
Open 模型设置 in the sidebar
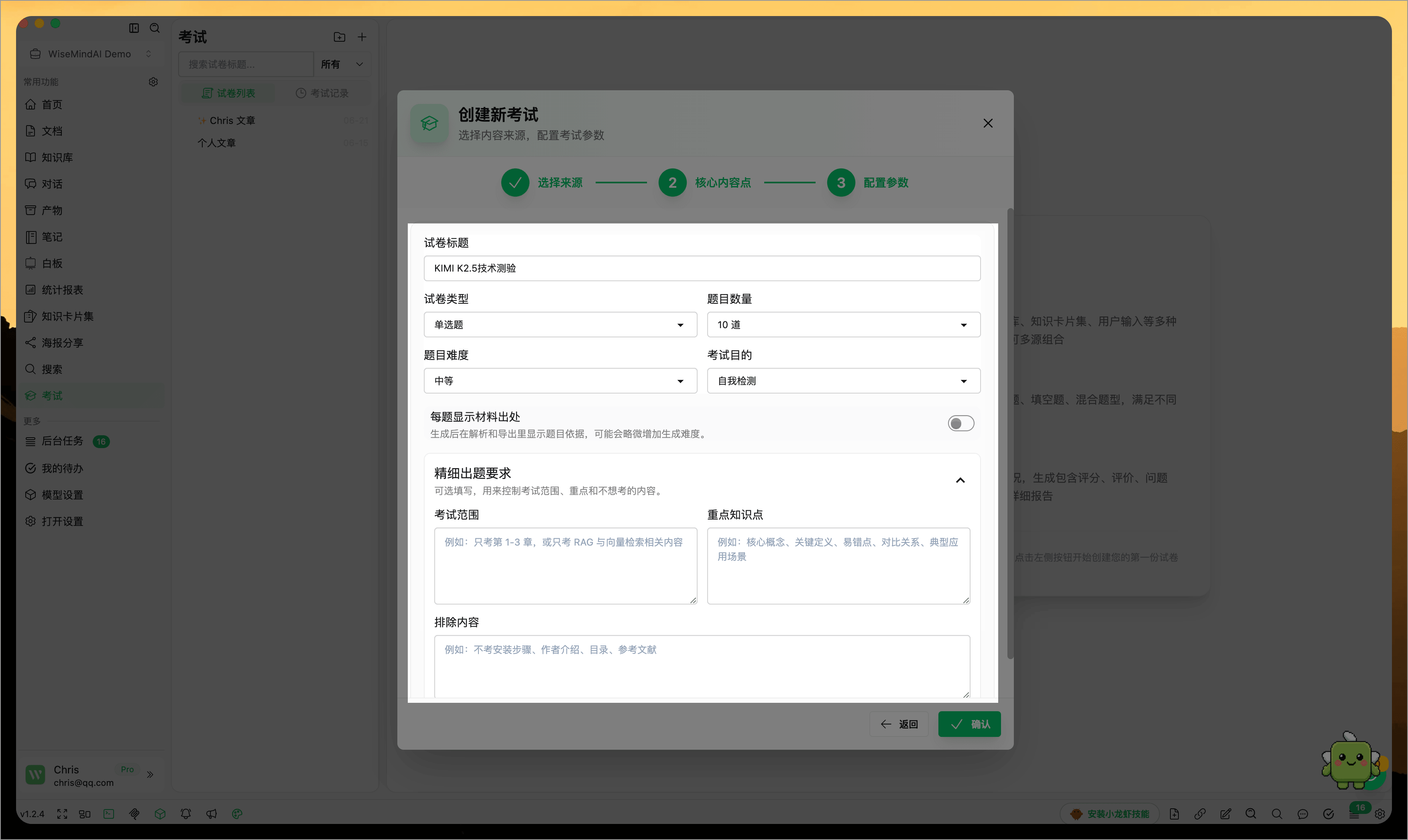click(92, 494)
